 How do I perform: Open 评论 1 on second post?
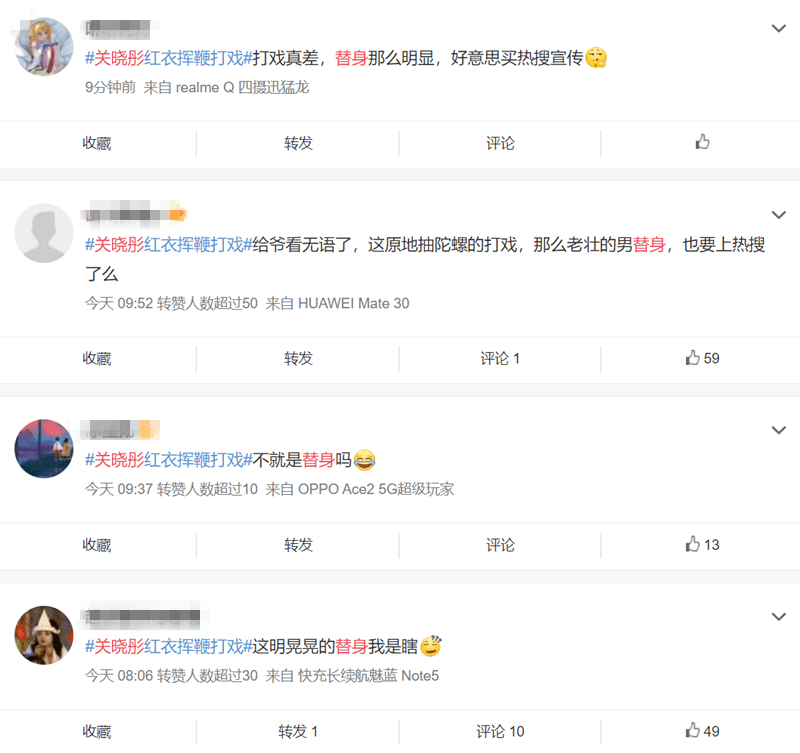pyautogui.click(x=500, y=359)
